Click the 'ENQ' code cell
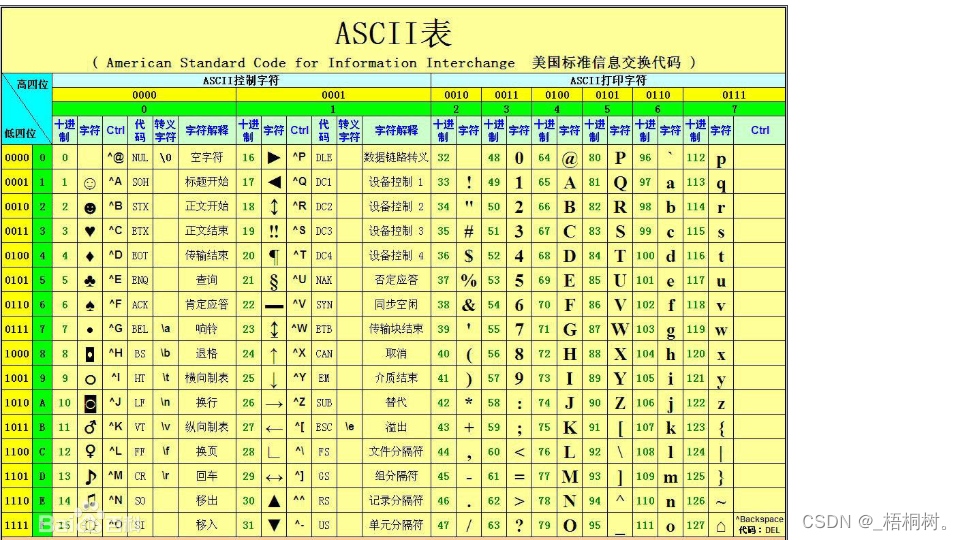This screenshot has width=962, height=540. (140, 280)
